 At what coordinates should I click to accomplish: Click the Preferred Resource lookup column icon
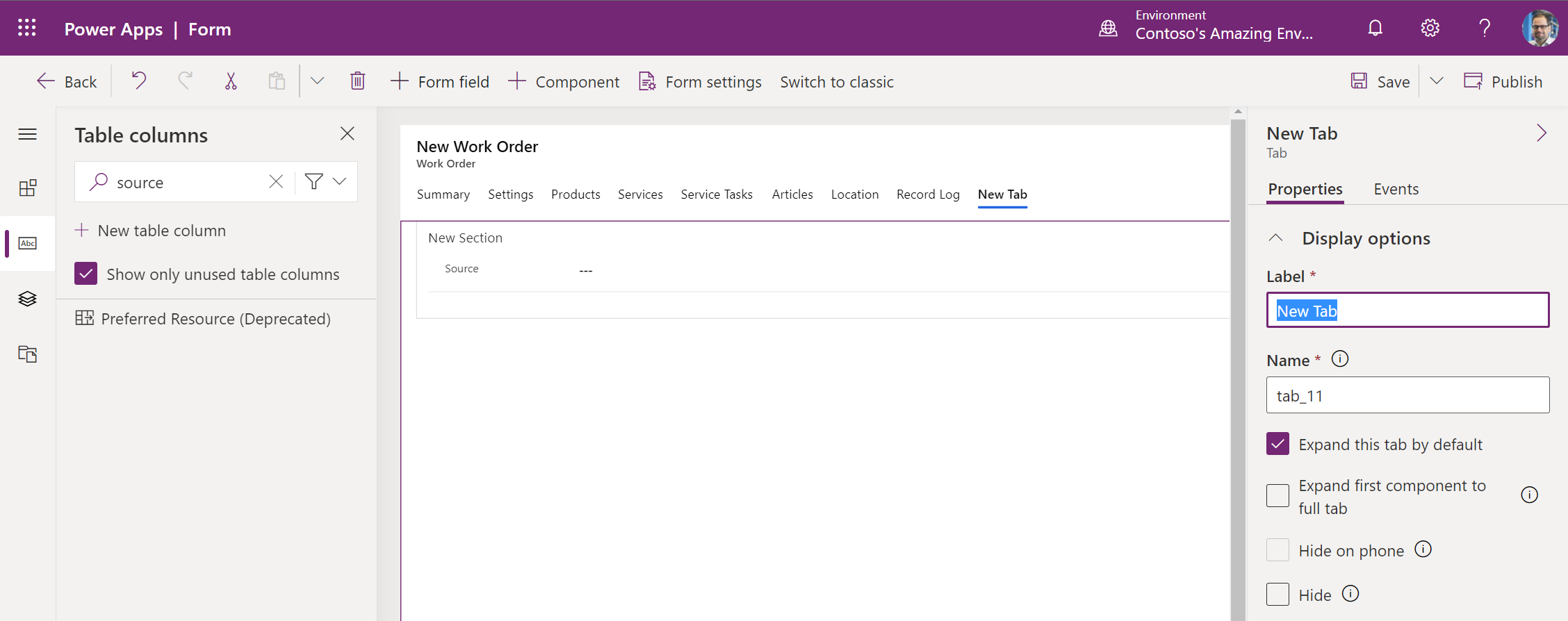click(85, 318)
